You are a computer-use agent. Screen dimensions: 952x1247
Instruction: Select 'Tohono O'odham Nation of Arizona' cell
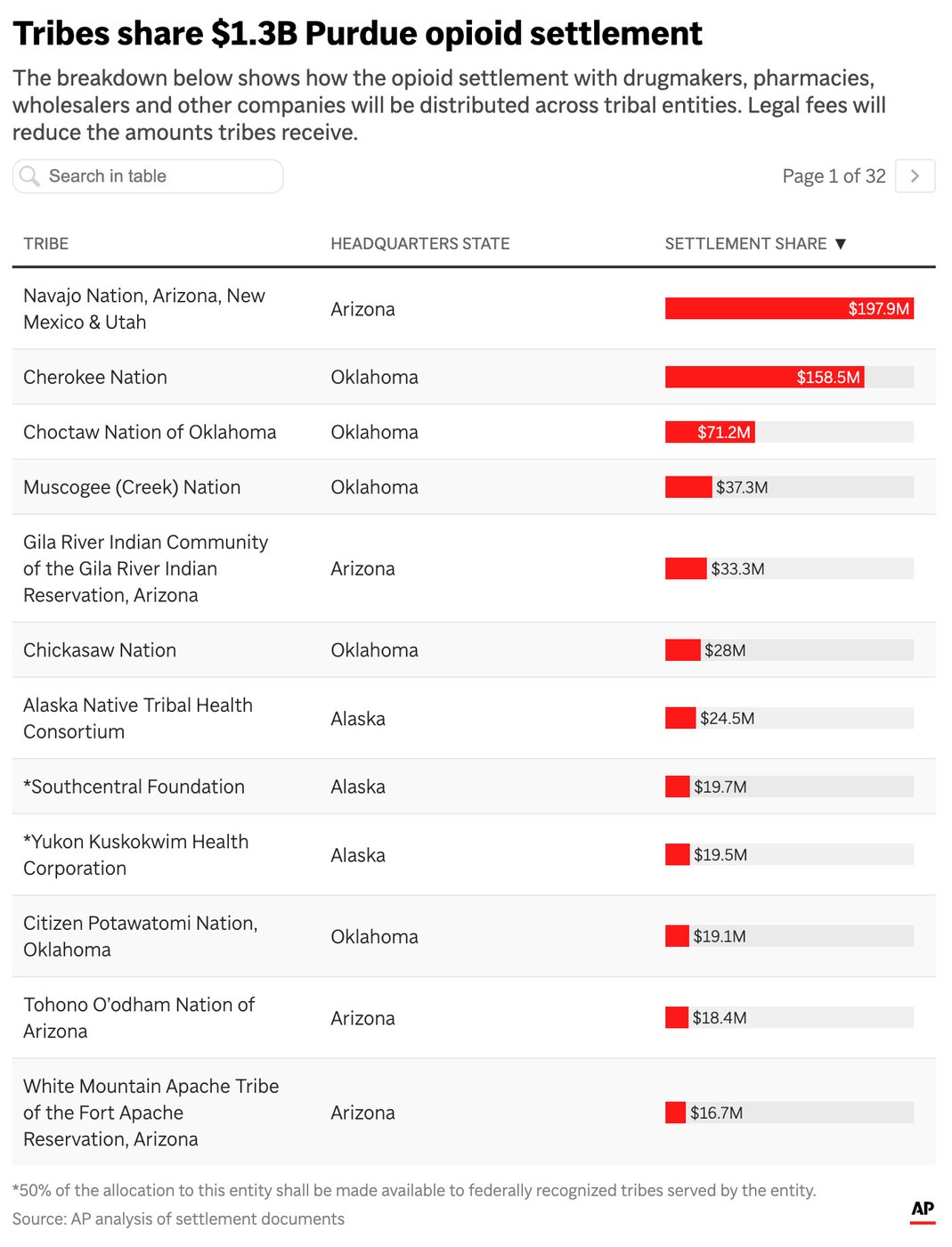click(139, 1018)
